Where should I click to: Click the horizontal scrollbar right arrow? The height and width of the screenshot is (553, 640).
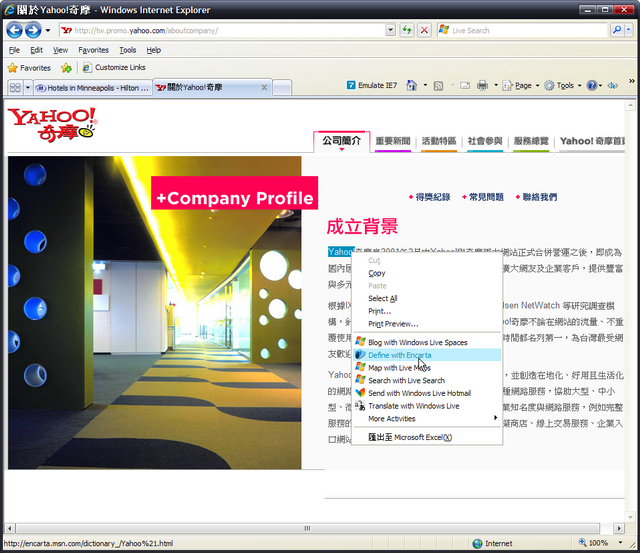[620, 528]
